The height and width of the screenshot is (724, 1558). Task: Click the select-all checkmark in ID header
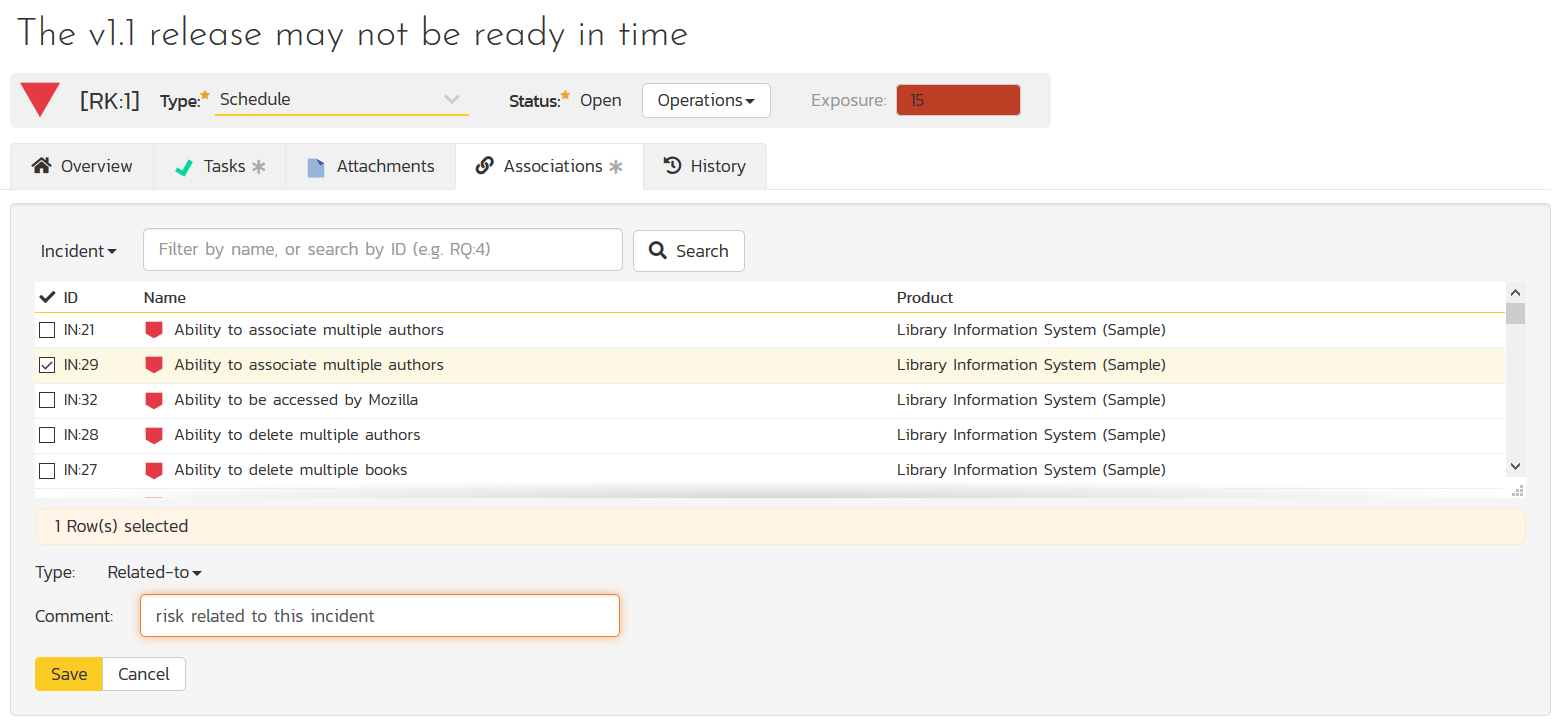pos(47,297)
